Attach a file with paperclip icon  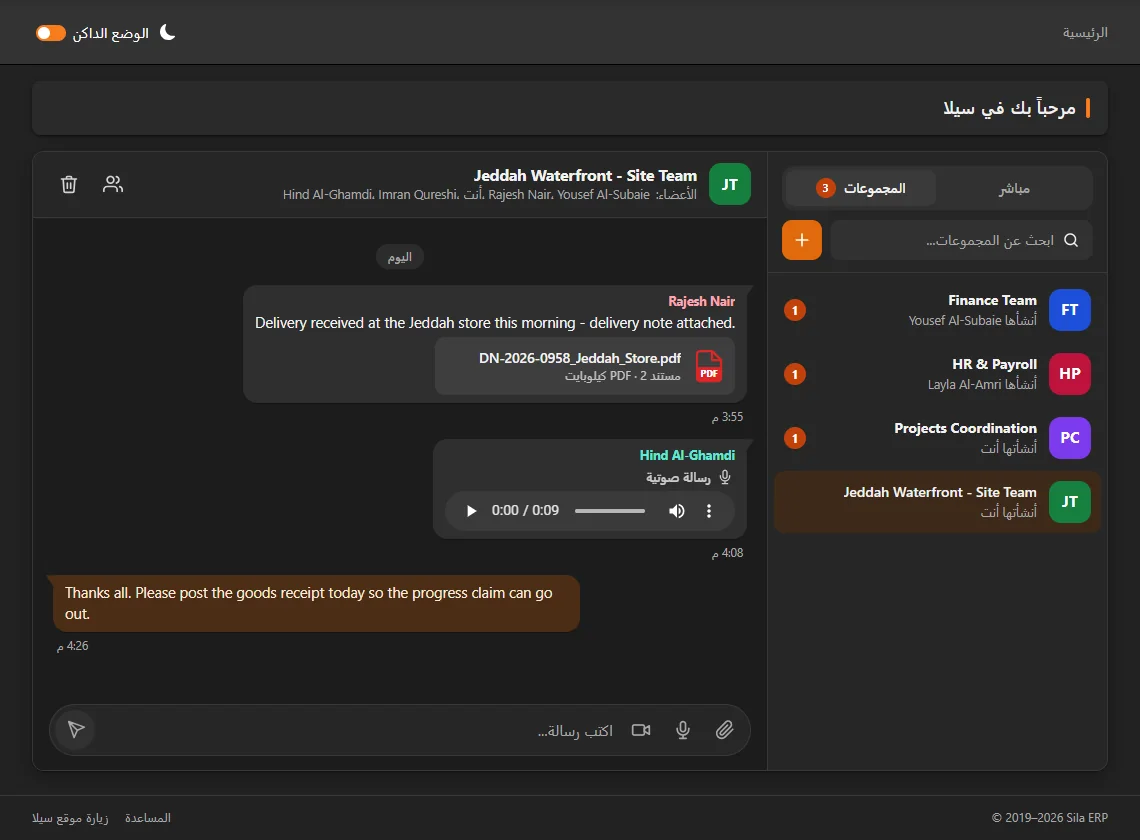(724, 729)
